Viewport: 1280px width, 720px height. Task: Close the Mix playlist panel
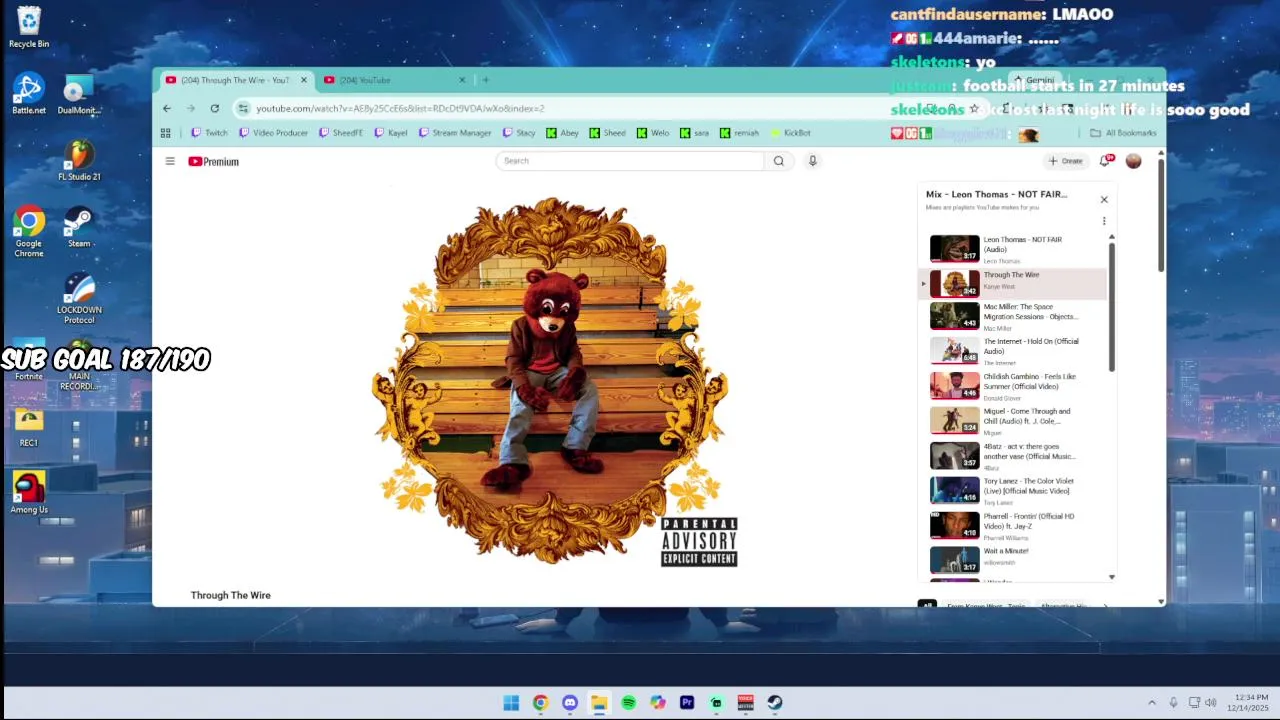pos(1104,200)
